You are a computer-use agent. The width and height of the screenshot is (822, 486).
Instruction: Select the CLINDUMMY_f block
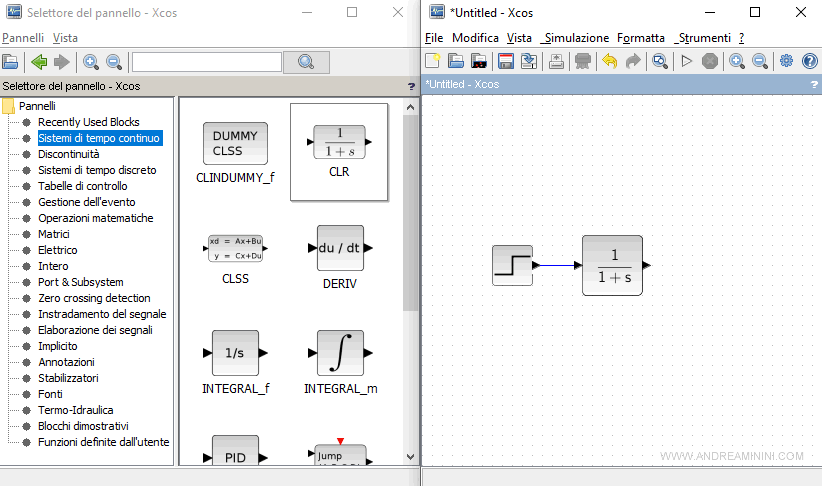pyautogui.click(x=235, y=153)
